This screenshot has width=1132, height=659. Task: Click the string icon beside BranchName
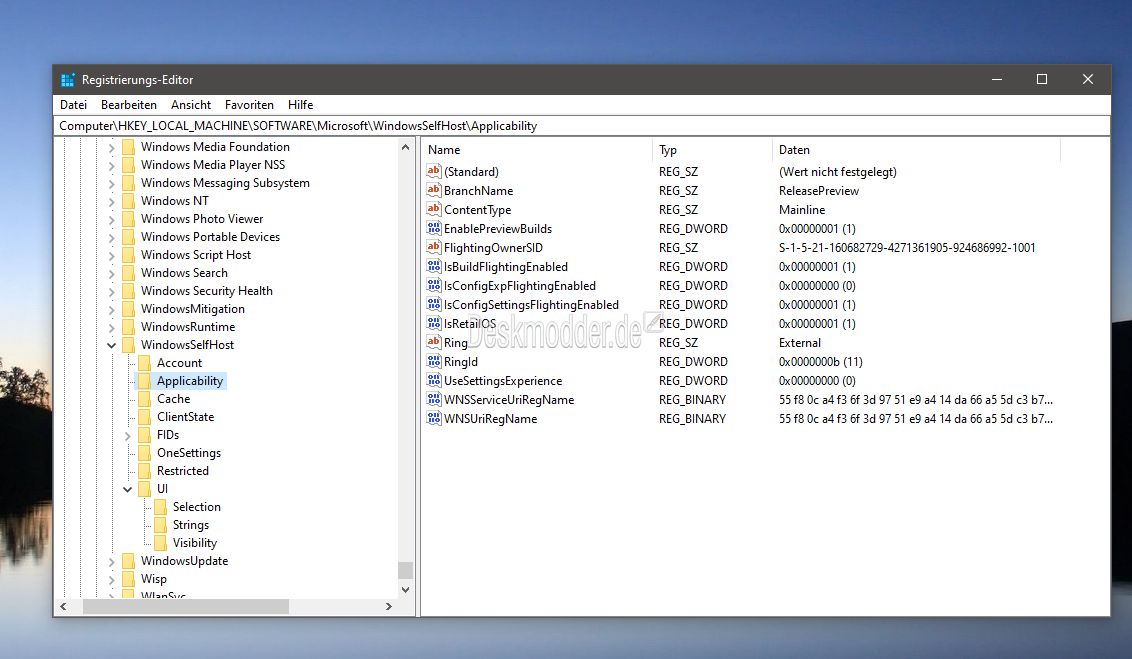pyautogui.click(x=433, y=190)
